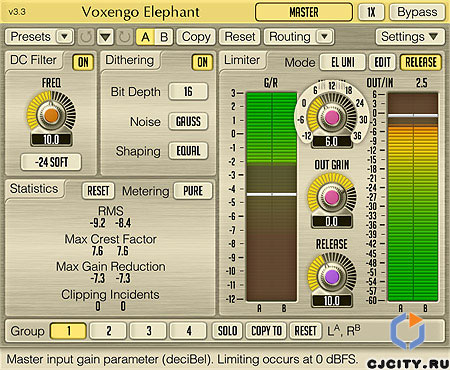Click the undo arrow icon beside Presets
This screenshot has height=370, width=450.
click(x=86, y=37)
